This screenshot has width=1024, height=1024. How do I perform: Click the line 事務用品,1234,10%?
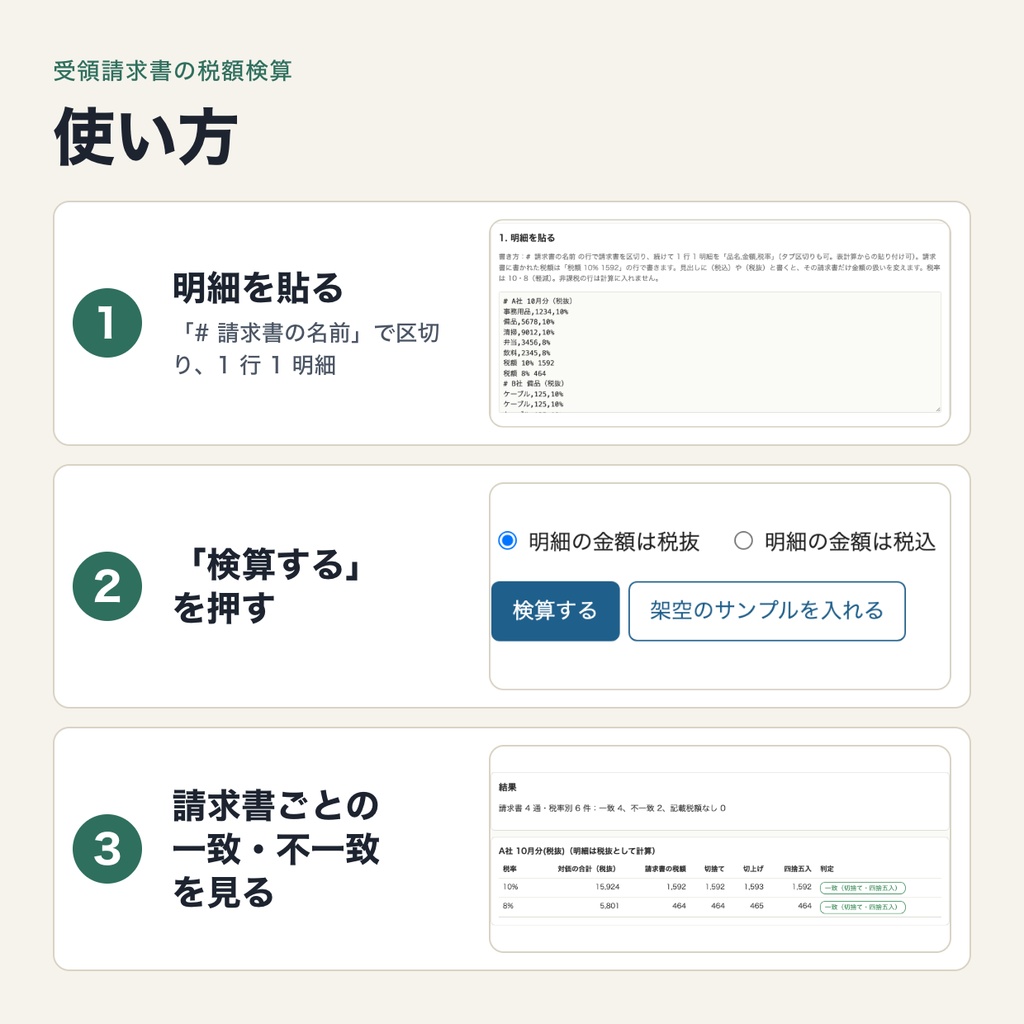pyautogui.click(x=536, y=312)
